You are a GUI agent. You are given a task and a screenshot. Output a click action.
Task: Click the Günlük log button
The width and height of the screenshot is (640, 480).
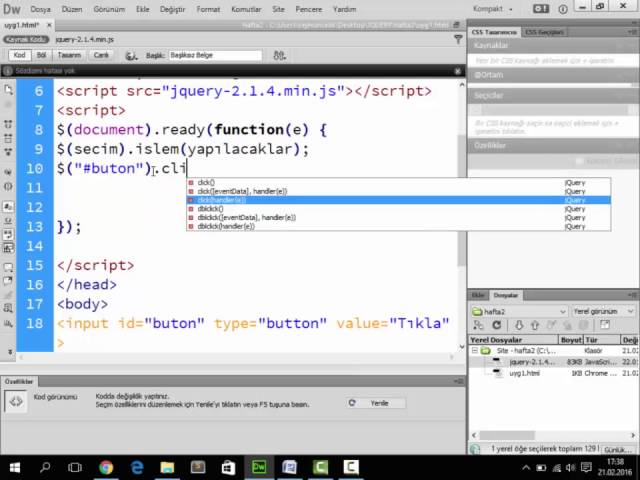[x=617, y=449]
